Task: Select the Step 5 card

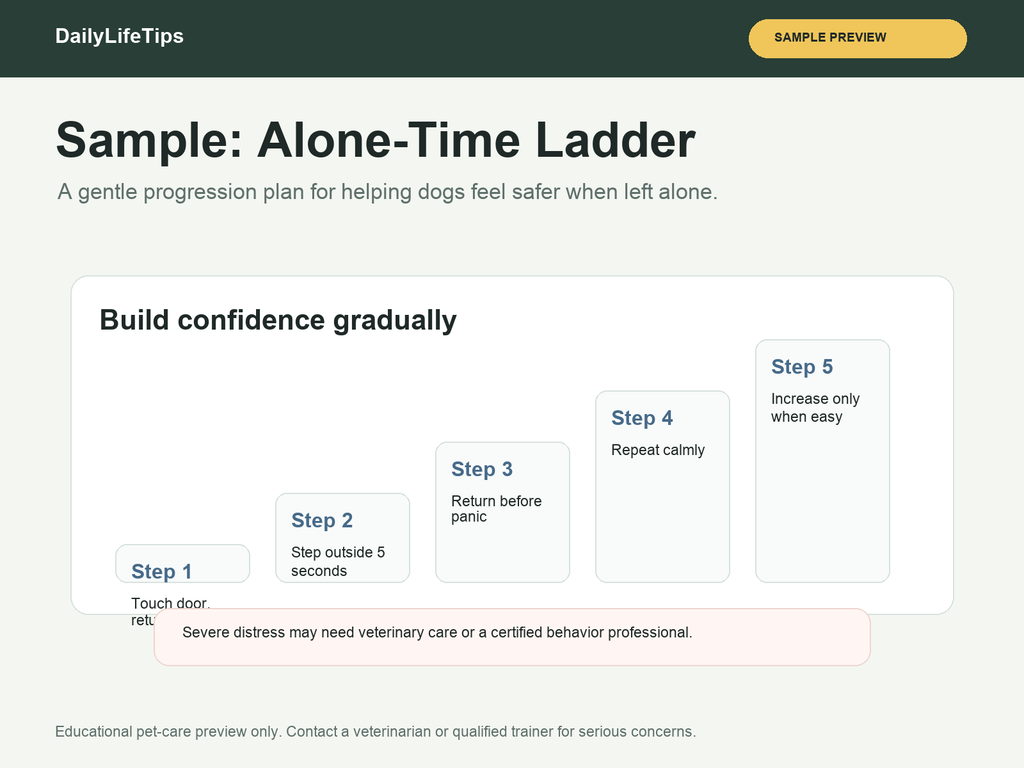Action: (823, 461)
